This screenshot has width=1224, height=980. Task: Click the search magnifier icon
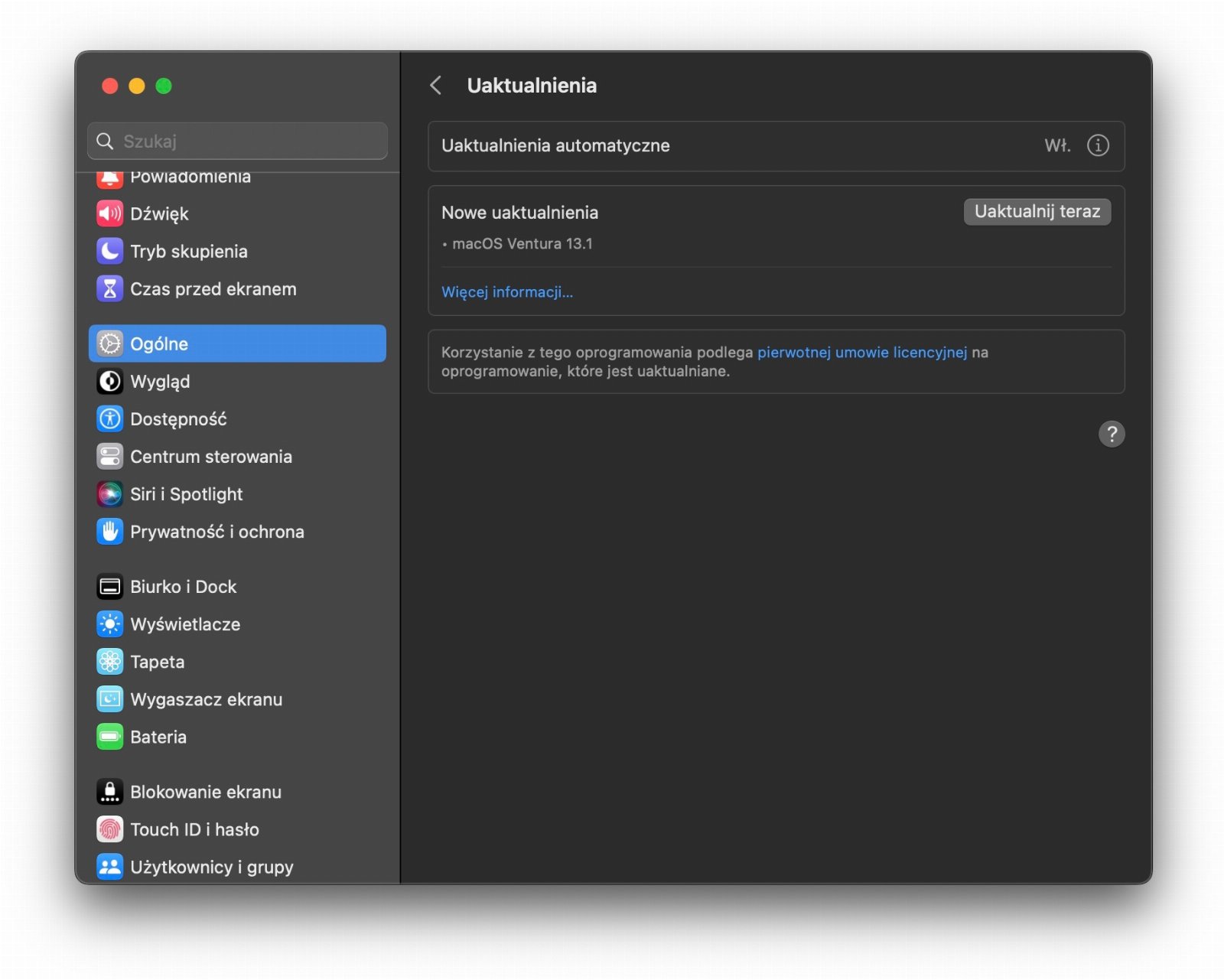105,141
